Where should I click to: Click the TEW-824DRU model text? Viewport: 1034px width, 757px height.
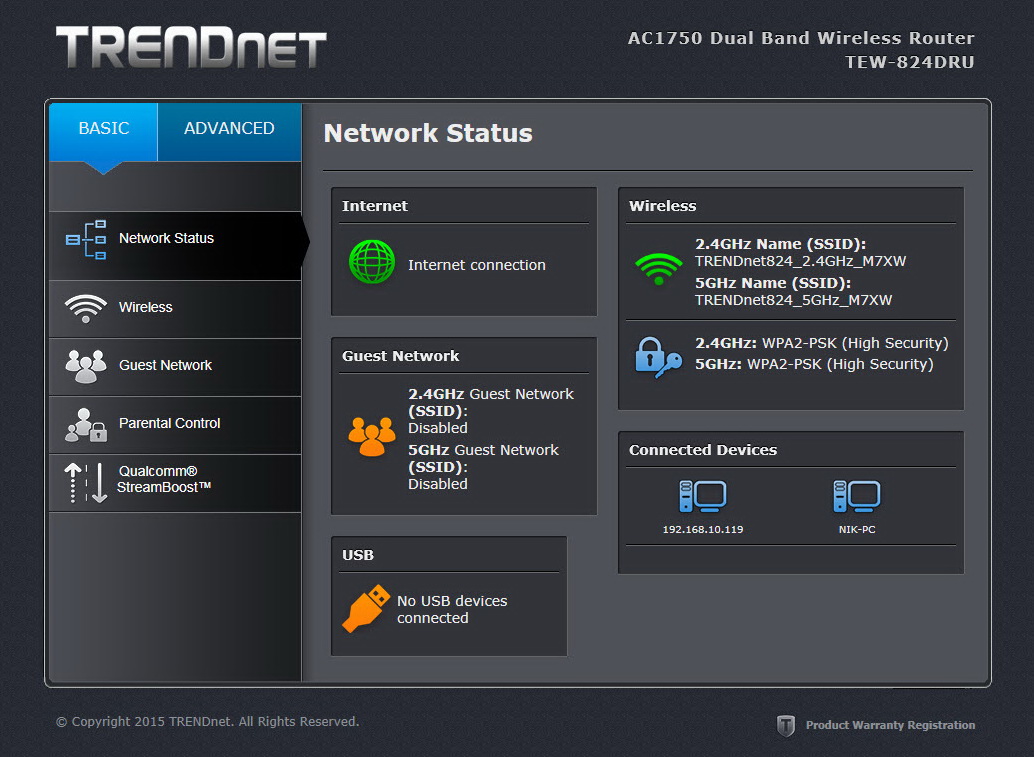tap(910, 62)
